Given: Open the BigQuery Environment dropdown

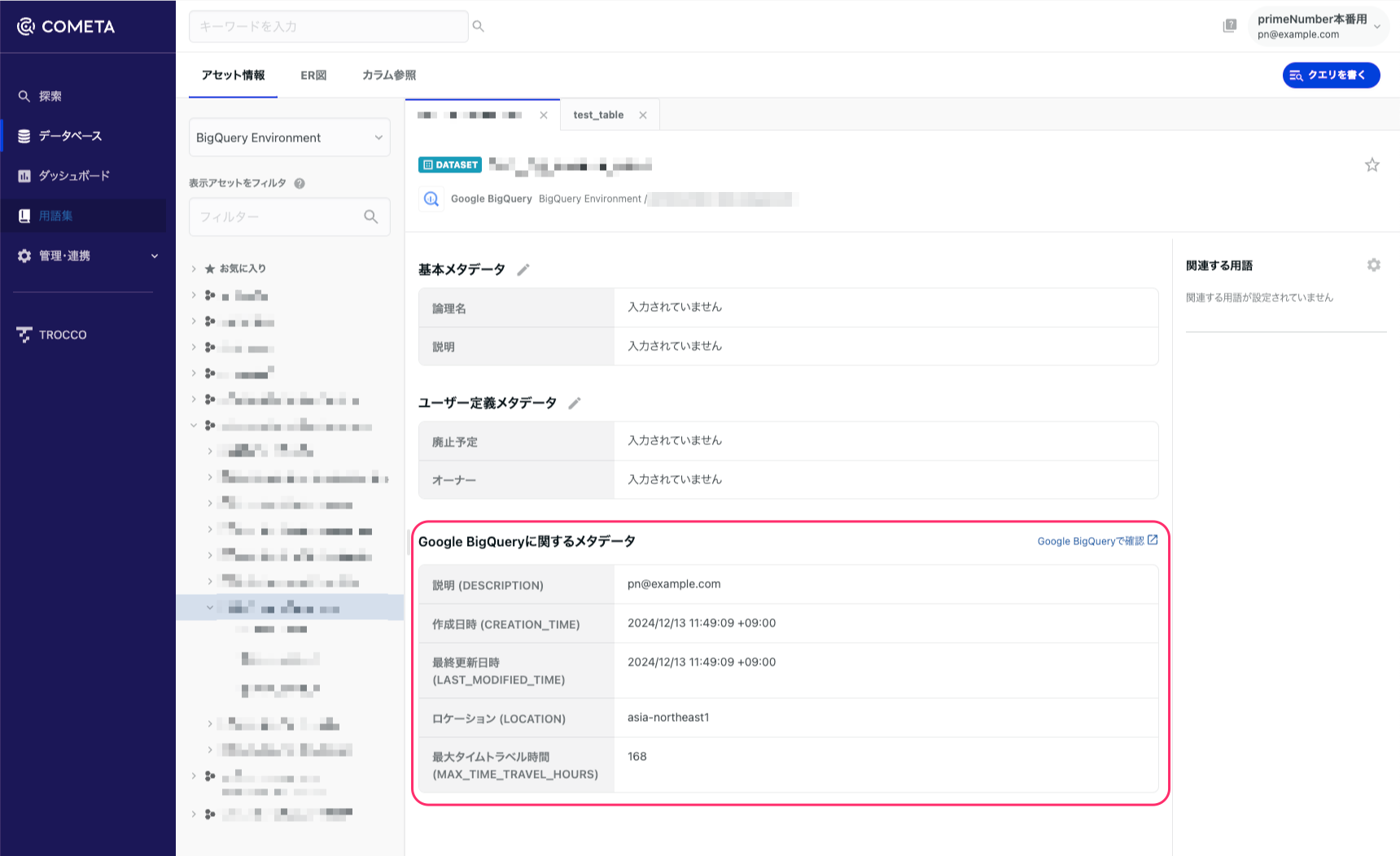Looking at the screenshot, I should (289, 138).
